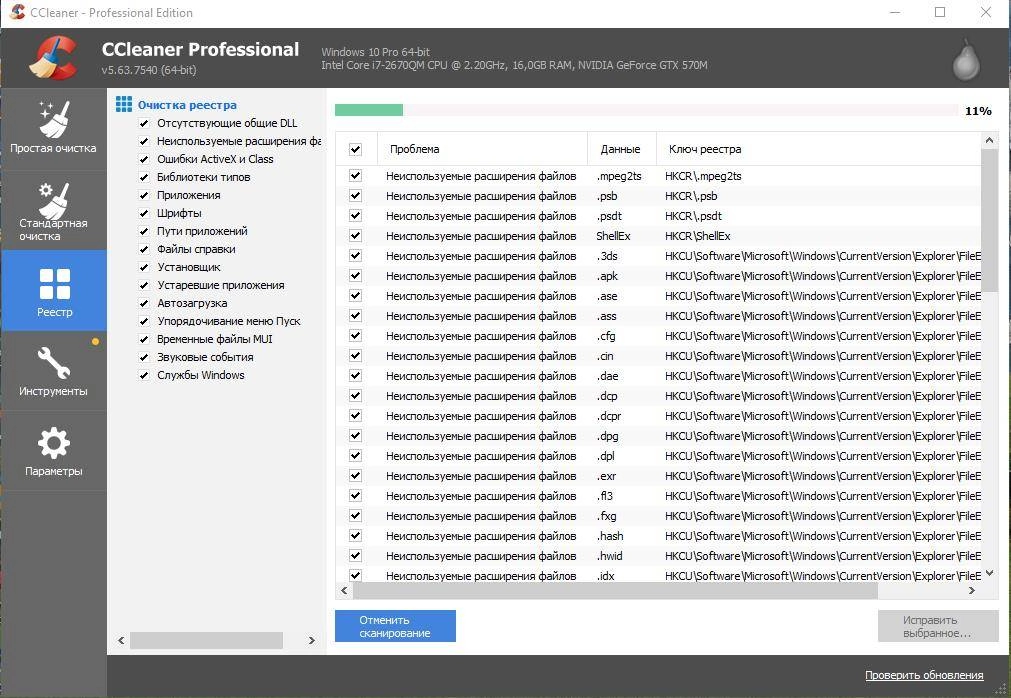
Task: Open the Simple Clean (Простая очистка) section
Action: tap(53, 128)
